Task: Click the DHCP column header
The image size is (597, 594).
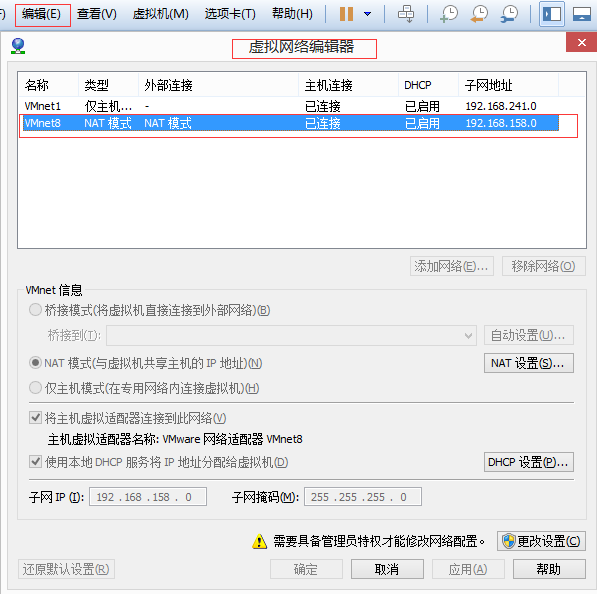Action: 428,85
